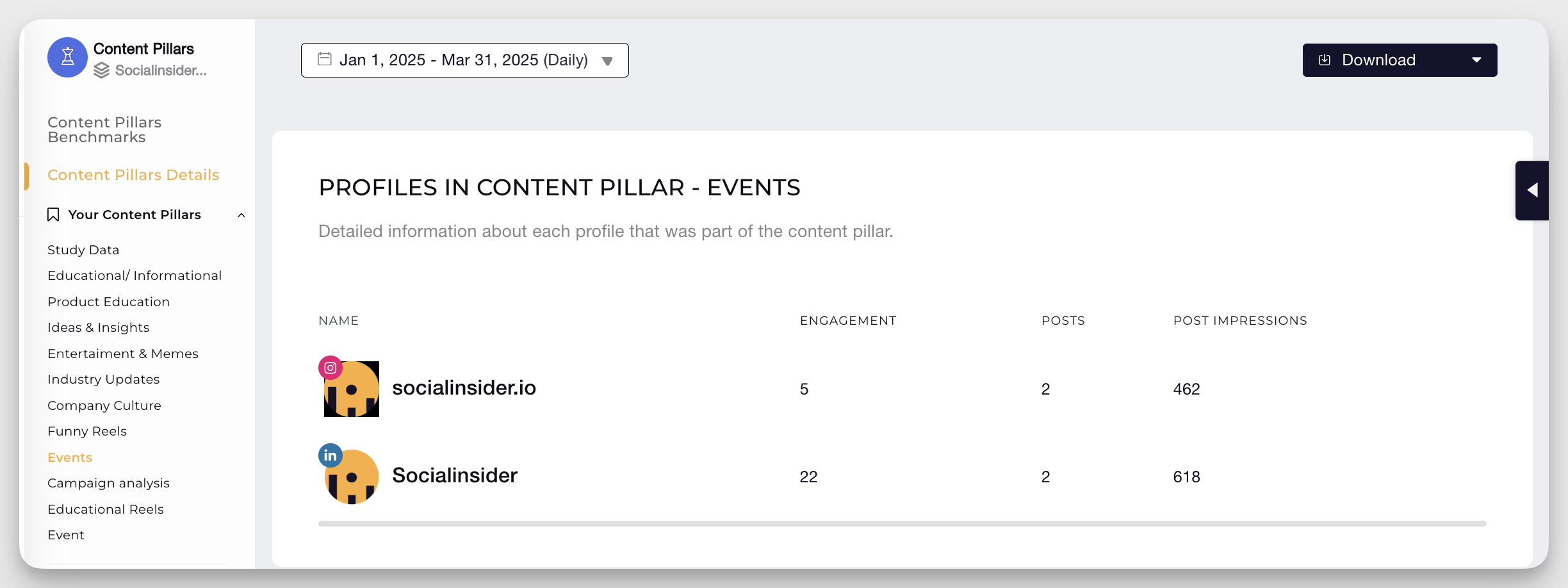Click the horizontal scrollbar below the profiles table
1568x588 pixels.
coord(902,523)
